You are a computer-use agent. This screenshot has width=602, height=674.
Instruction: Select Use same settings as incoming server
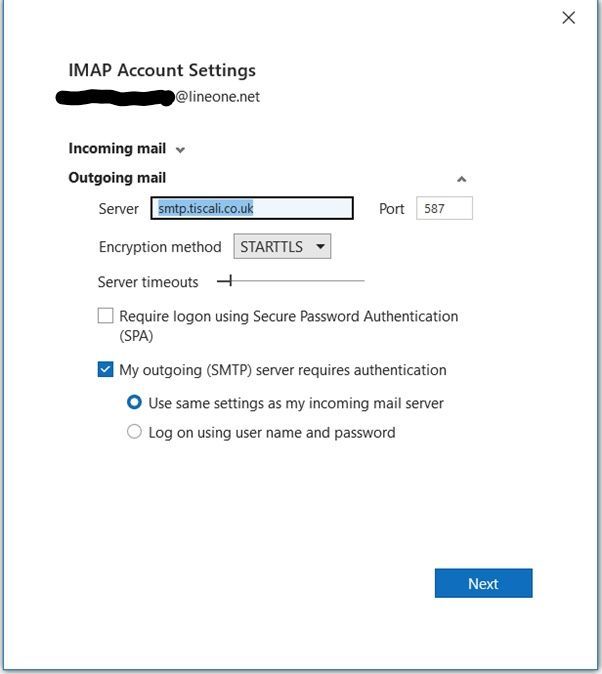(x=134, y=403)
